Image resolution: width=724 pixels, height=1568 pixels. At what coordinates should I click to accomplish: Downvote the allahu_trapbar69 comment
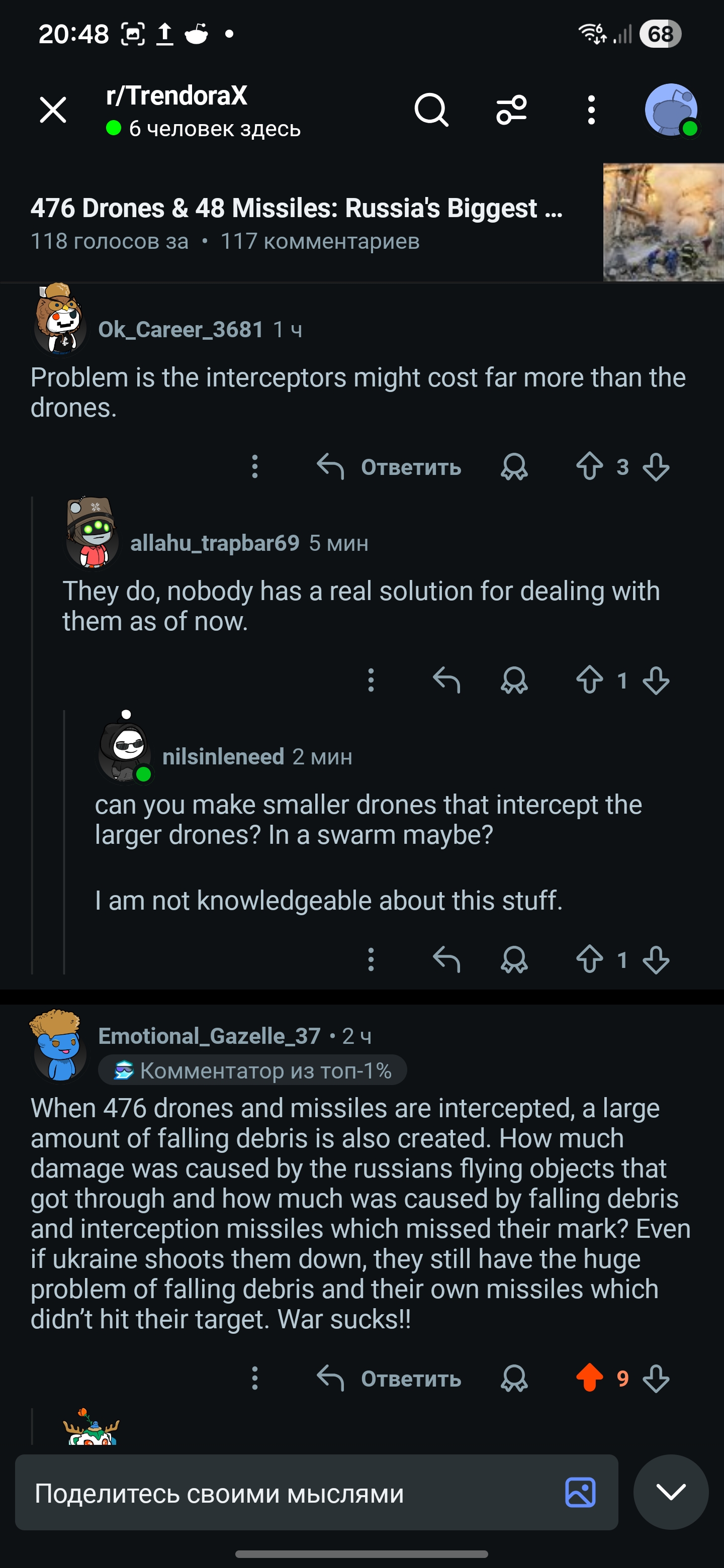click(x=656, y=680)
